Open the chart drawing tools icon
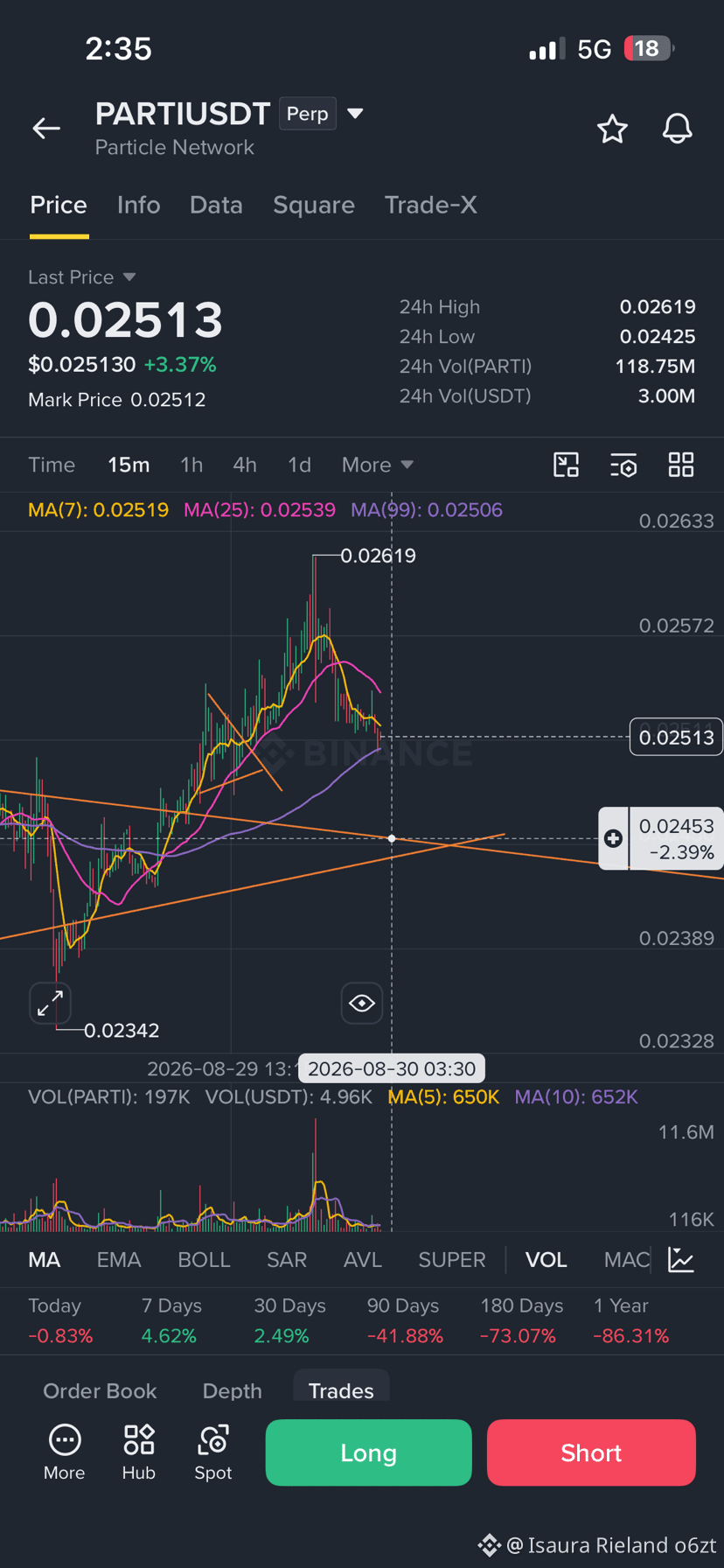The height and width of the screenshot is (1568, 724). [567, 465]
